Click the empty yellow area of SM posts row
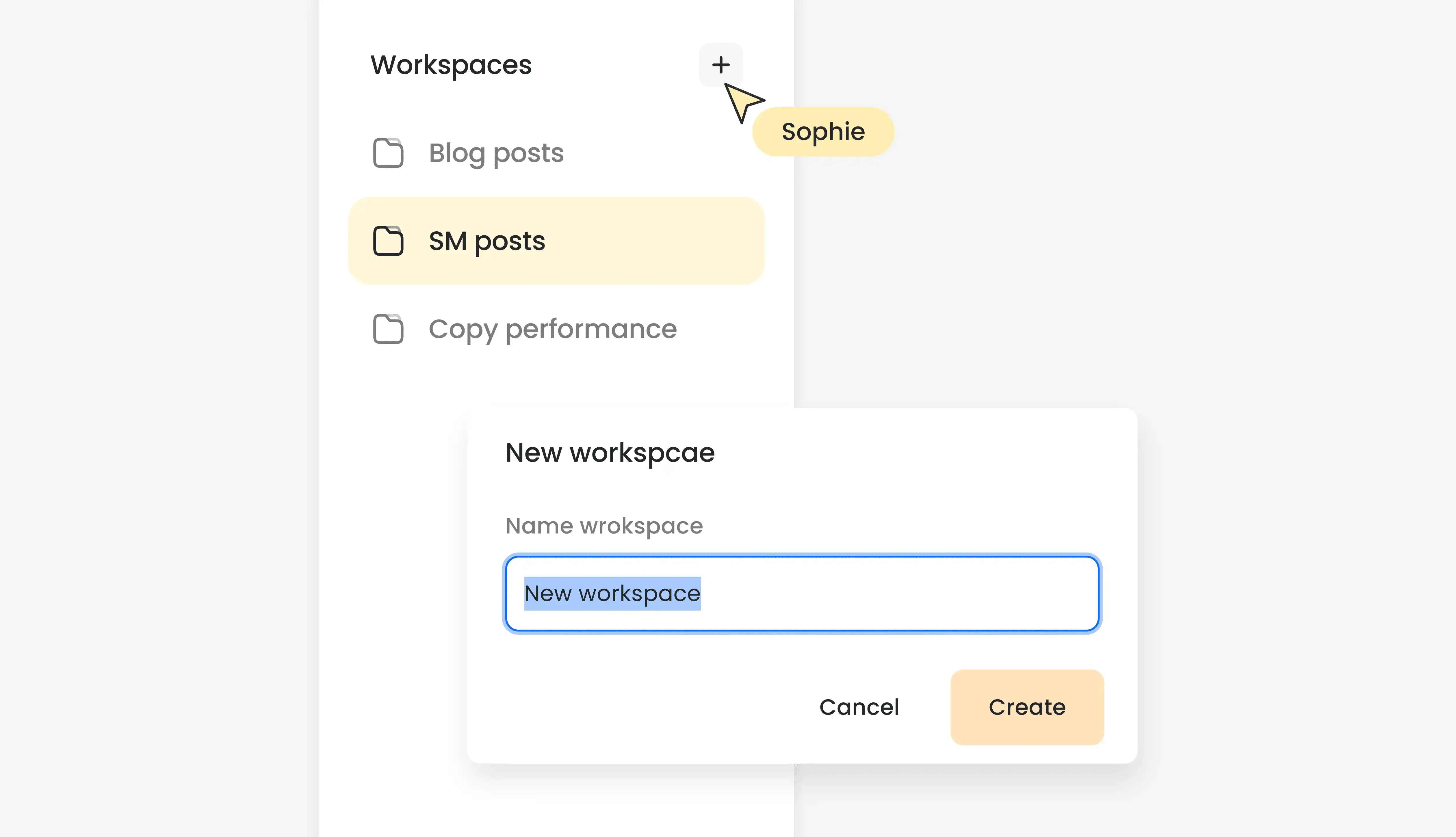Viewport: 1456px width, 837px height. click(655, 241)
